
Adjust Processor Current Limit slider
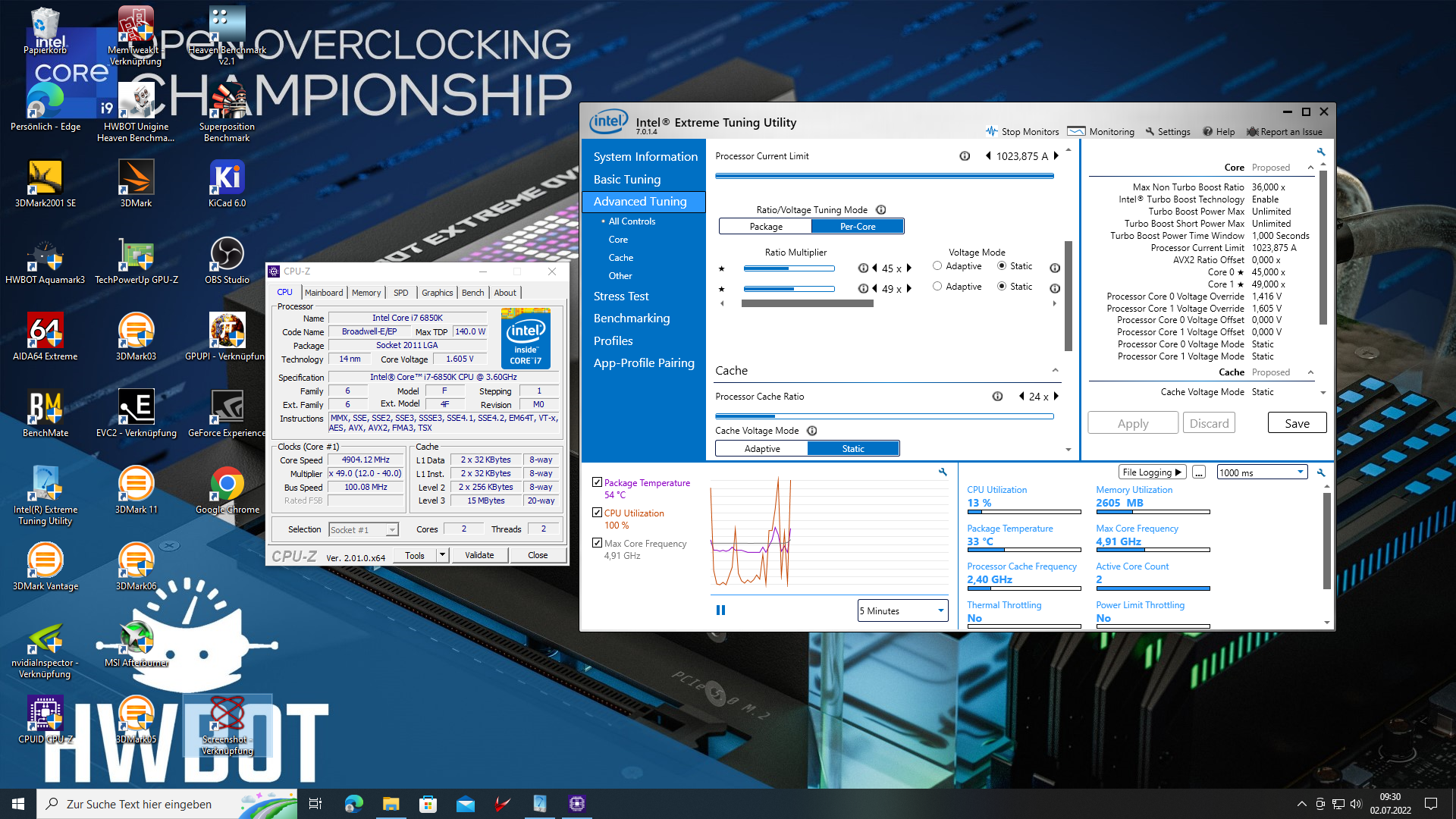[884, 176]
